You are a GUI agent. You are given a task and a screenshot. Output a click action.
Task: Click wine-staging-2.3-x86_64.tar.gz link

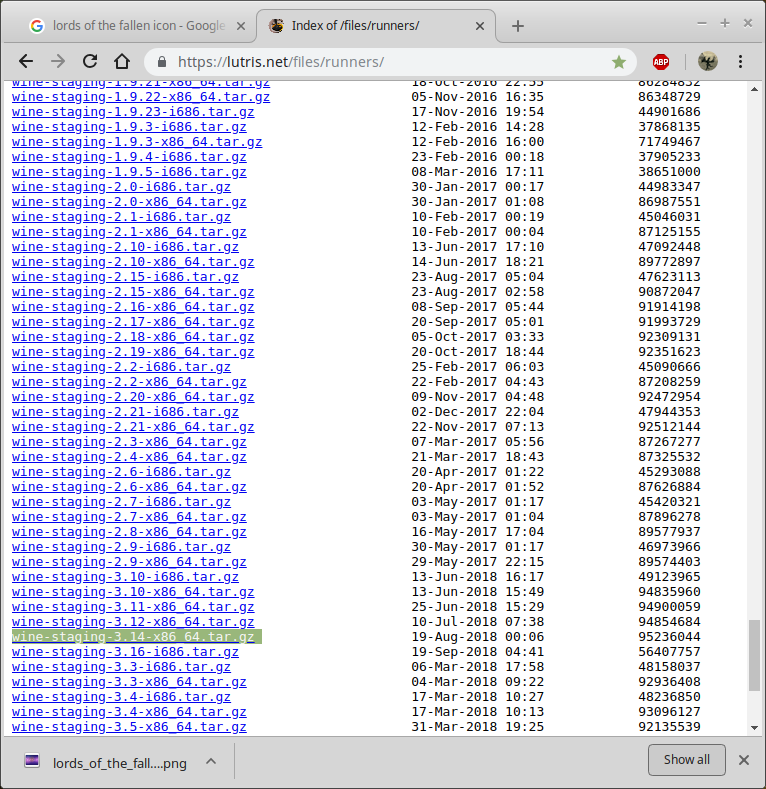click(x=129, y=442)
